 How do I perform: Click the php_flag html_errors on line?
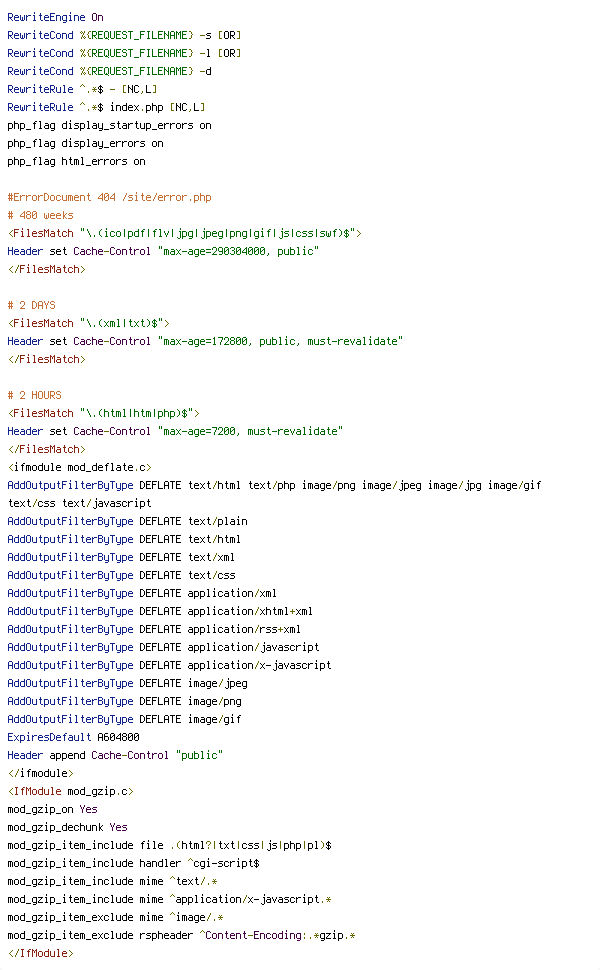point(76,161)
